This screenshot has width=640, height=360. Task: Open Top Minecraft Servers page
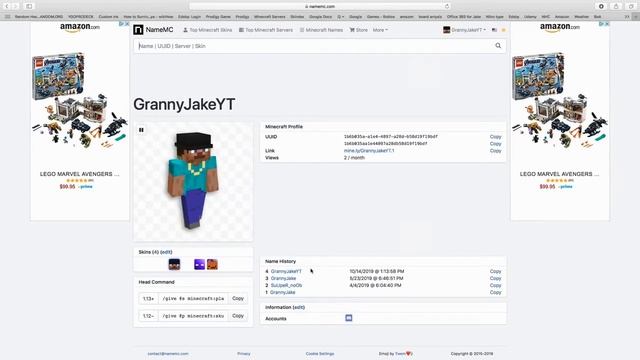point(266,30)
